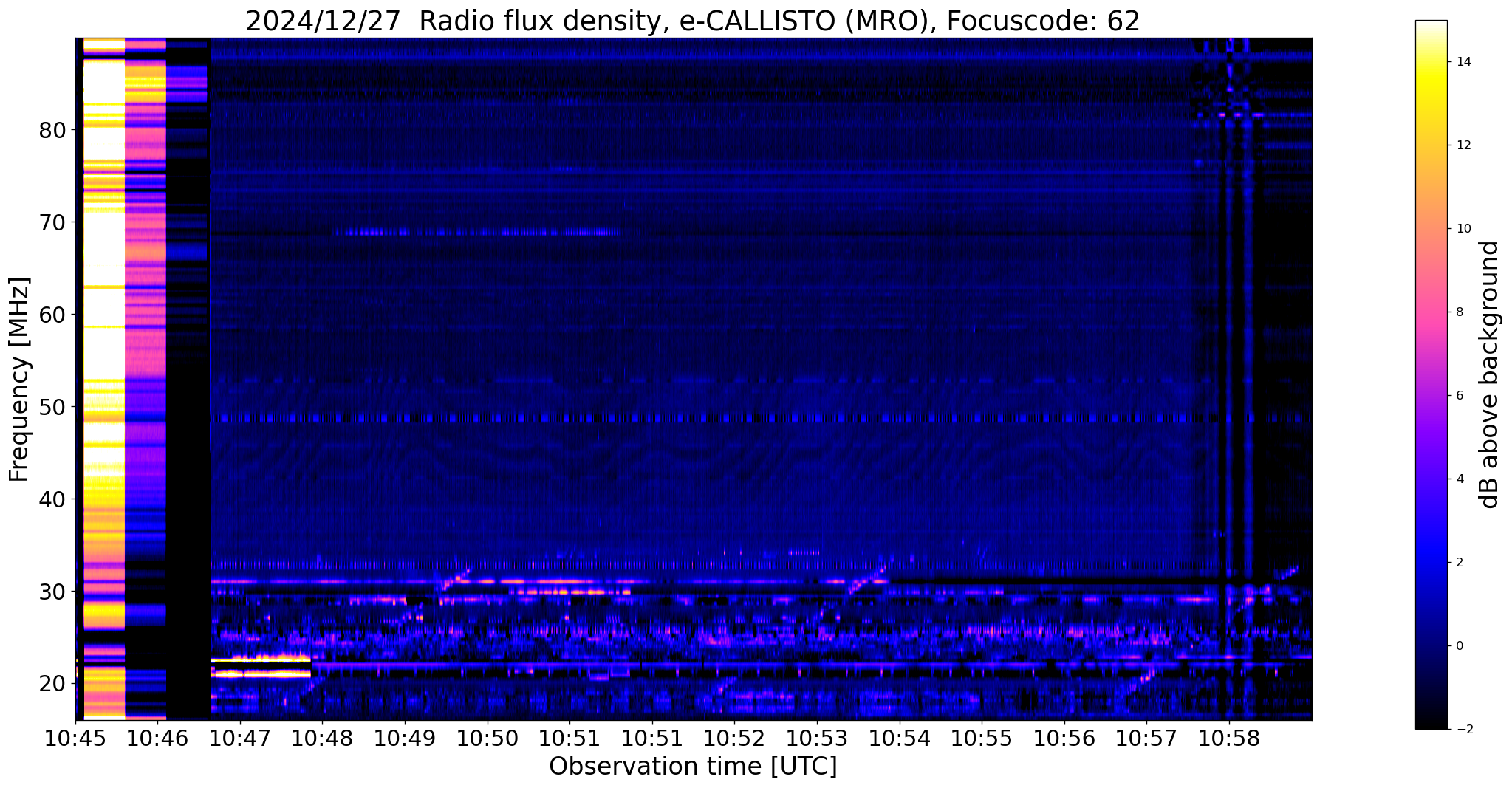
Task: Click the 50 MHz frequency tick label
Action: 52,407
